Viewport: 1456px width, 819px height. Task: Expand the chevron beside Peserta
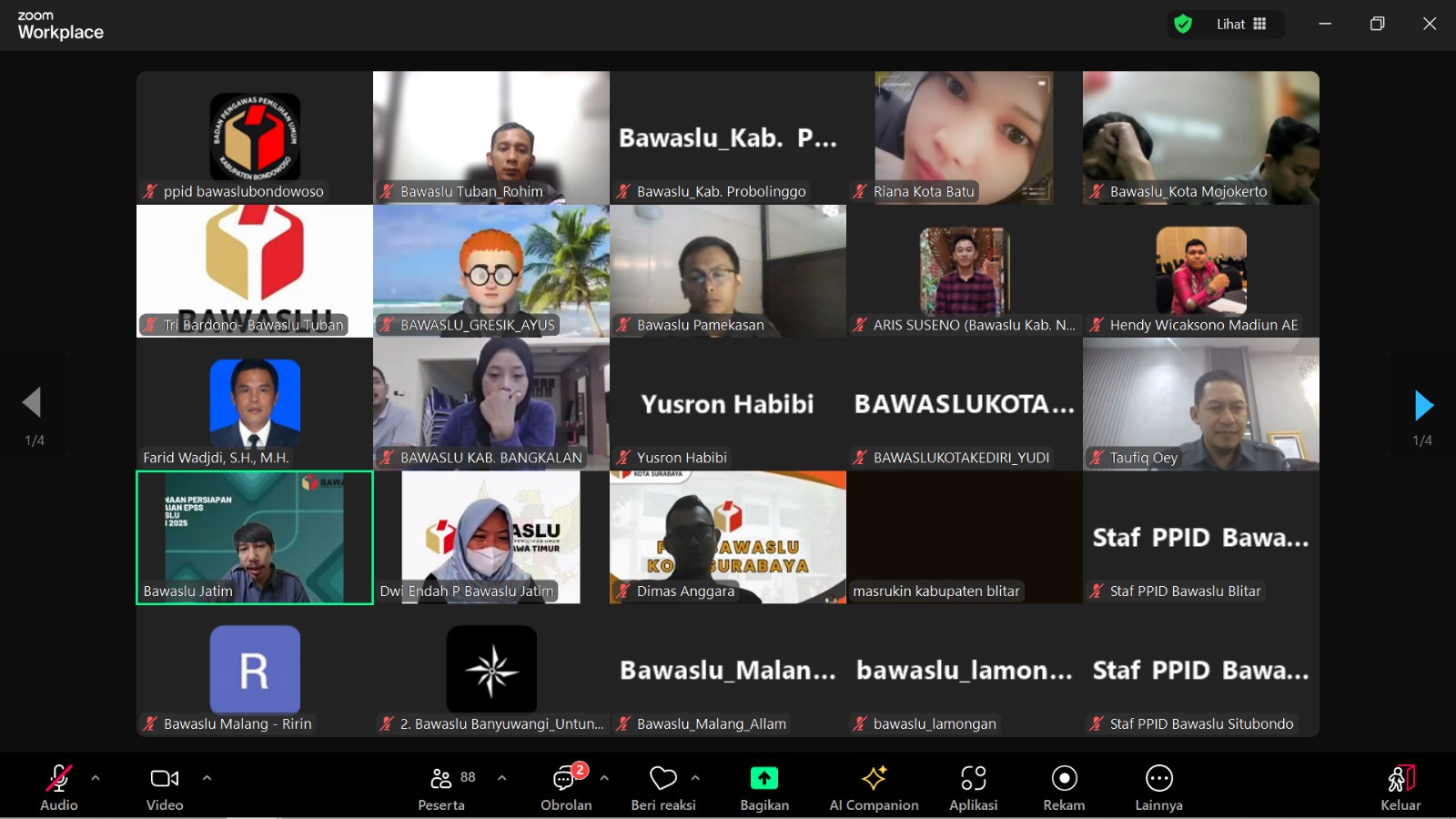tap(501, 778)
